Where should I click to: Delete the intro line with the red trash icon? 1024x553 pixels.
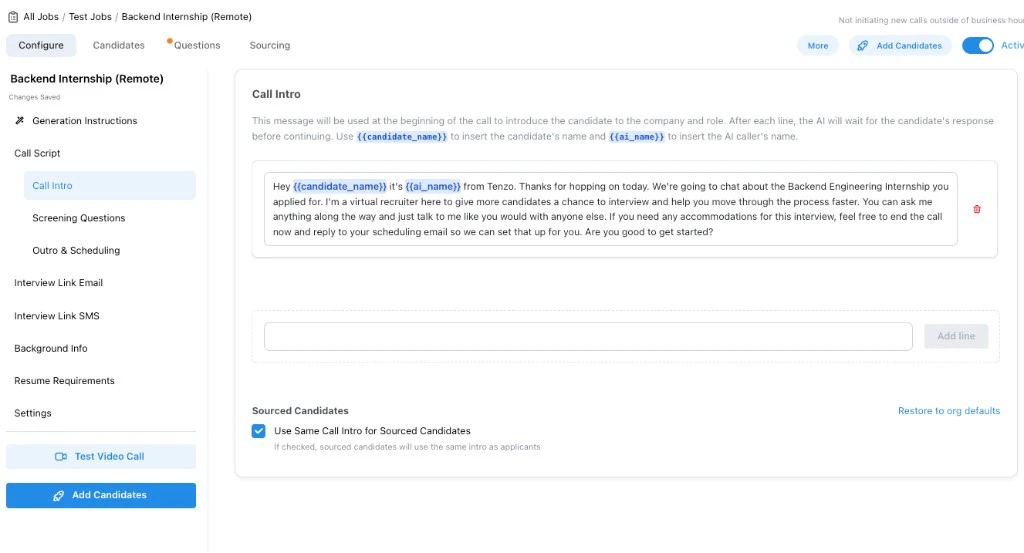(976, 209)
